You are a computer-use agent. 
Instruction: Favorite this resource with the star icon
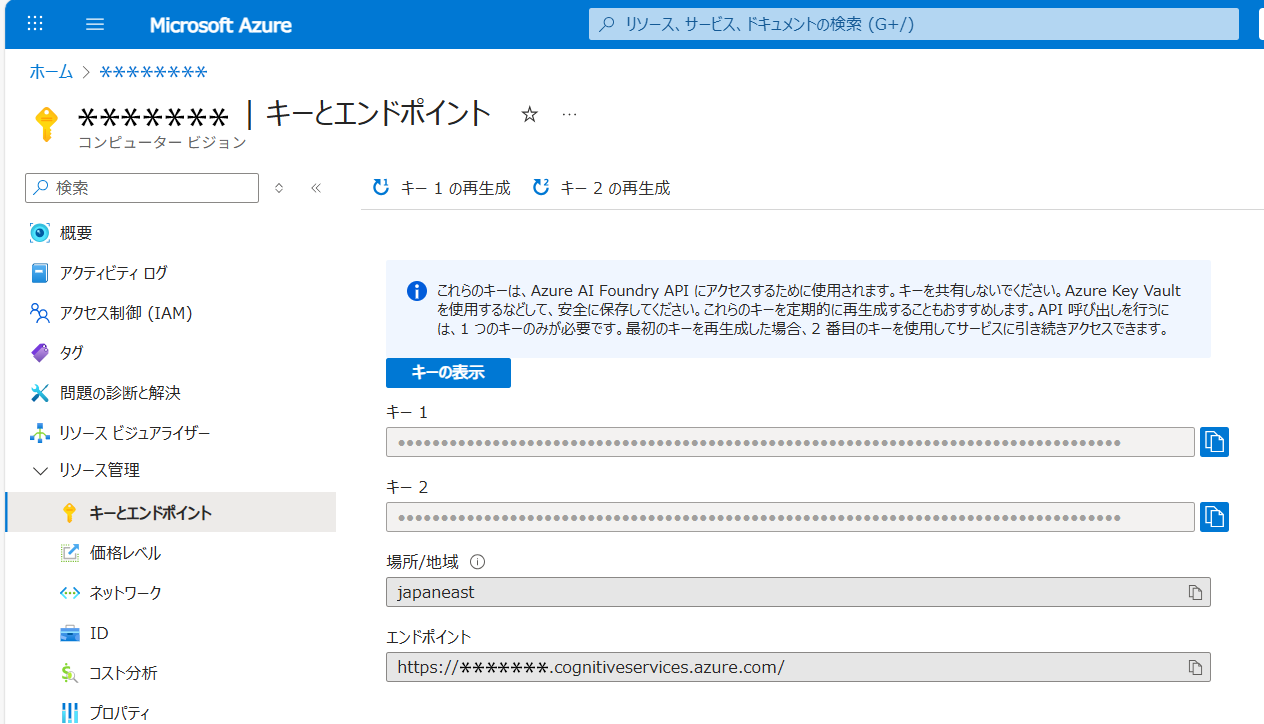[x=530, y=115]
